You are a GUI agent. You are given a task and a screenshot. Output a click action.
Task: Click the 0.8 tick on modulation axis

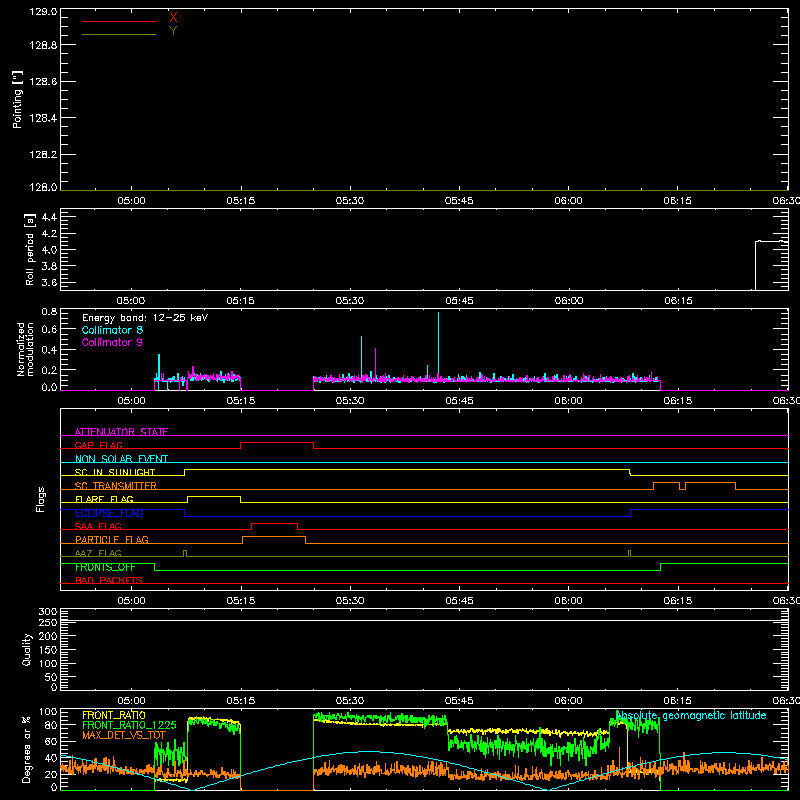pyautogui.click(x=49, y=312)
